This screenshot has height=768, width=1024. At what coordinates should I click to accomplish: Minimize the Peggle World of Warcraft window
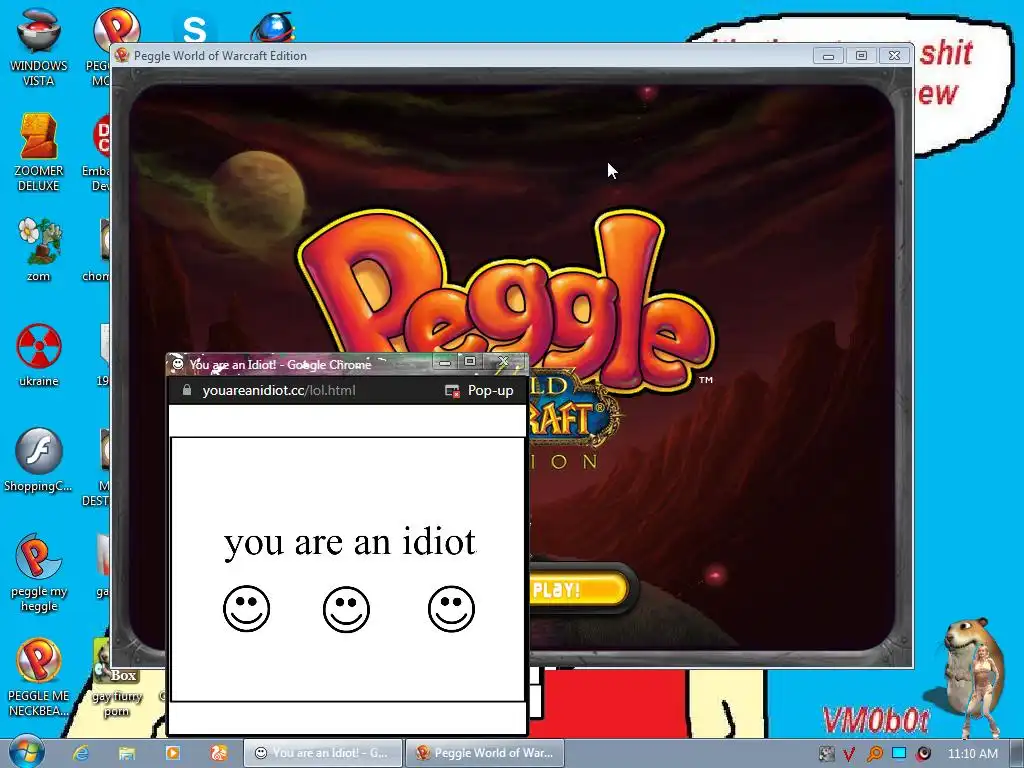pos(828,56)
